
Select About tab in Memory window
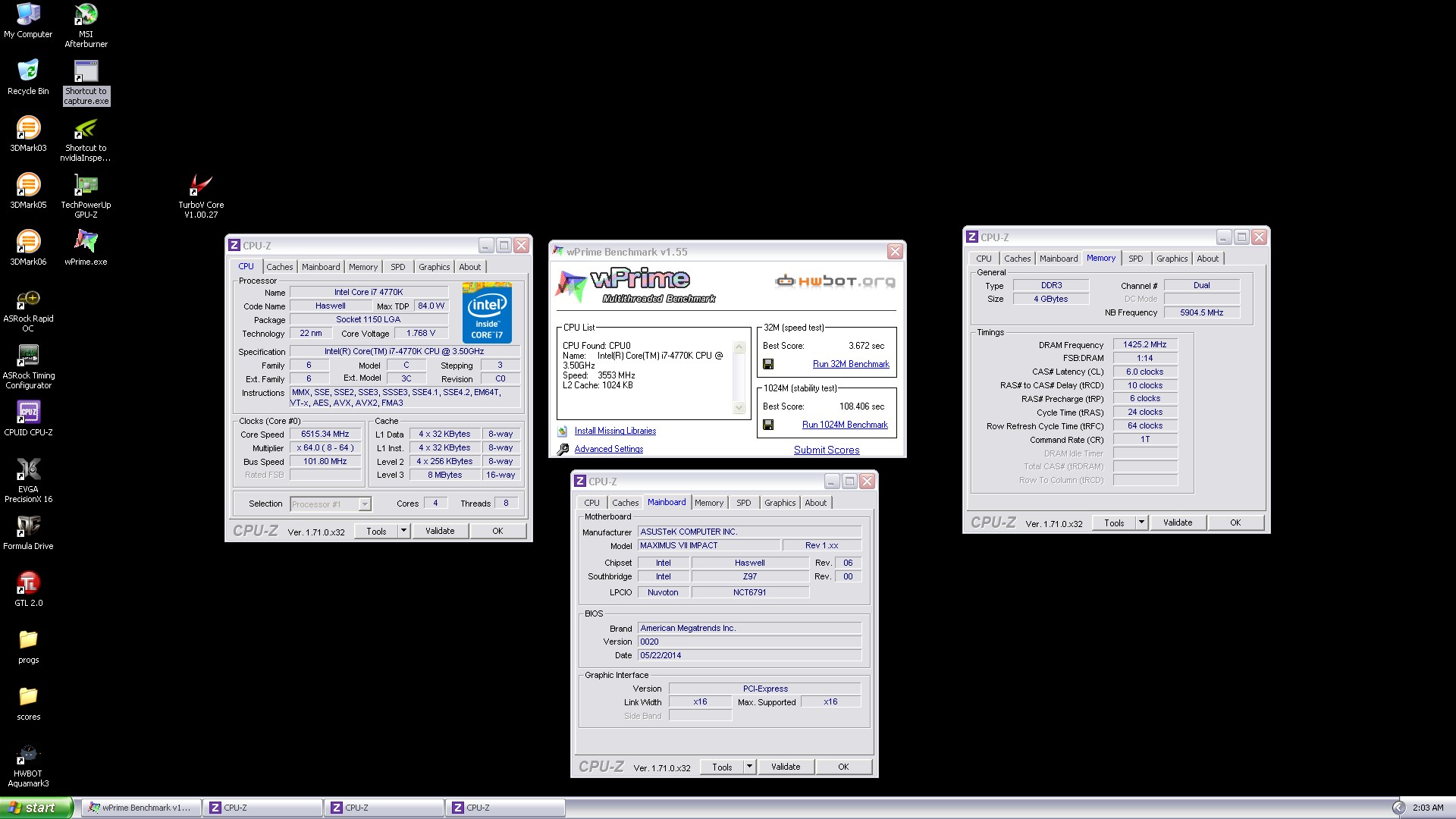1207,259
